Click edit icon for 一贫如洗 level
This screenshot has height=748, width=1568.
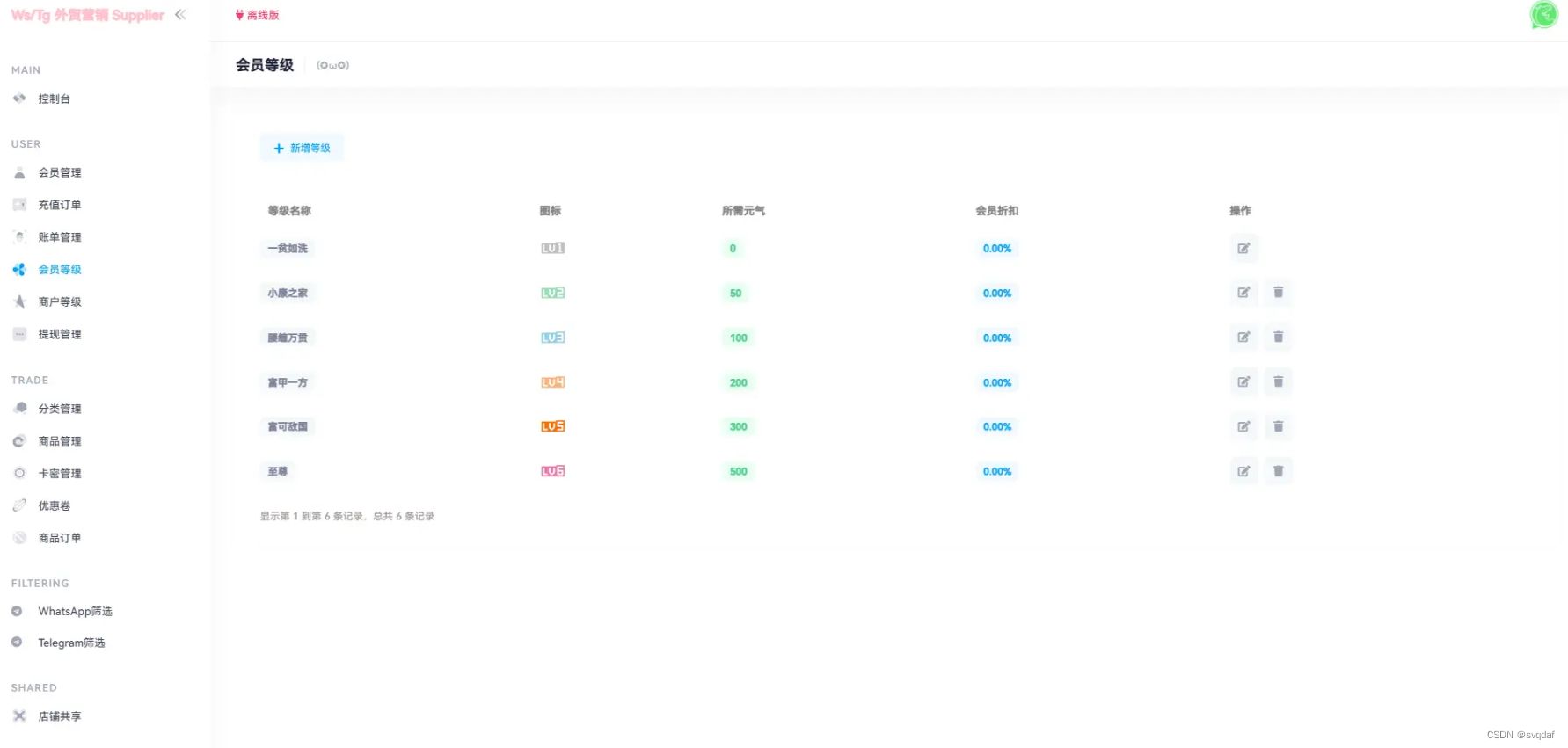click(x=1243, y=249)
